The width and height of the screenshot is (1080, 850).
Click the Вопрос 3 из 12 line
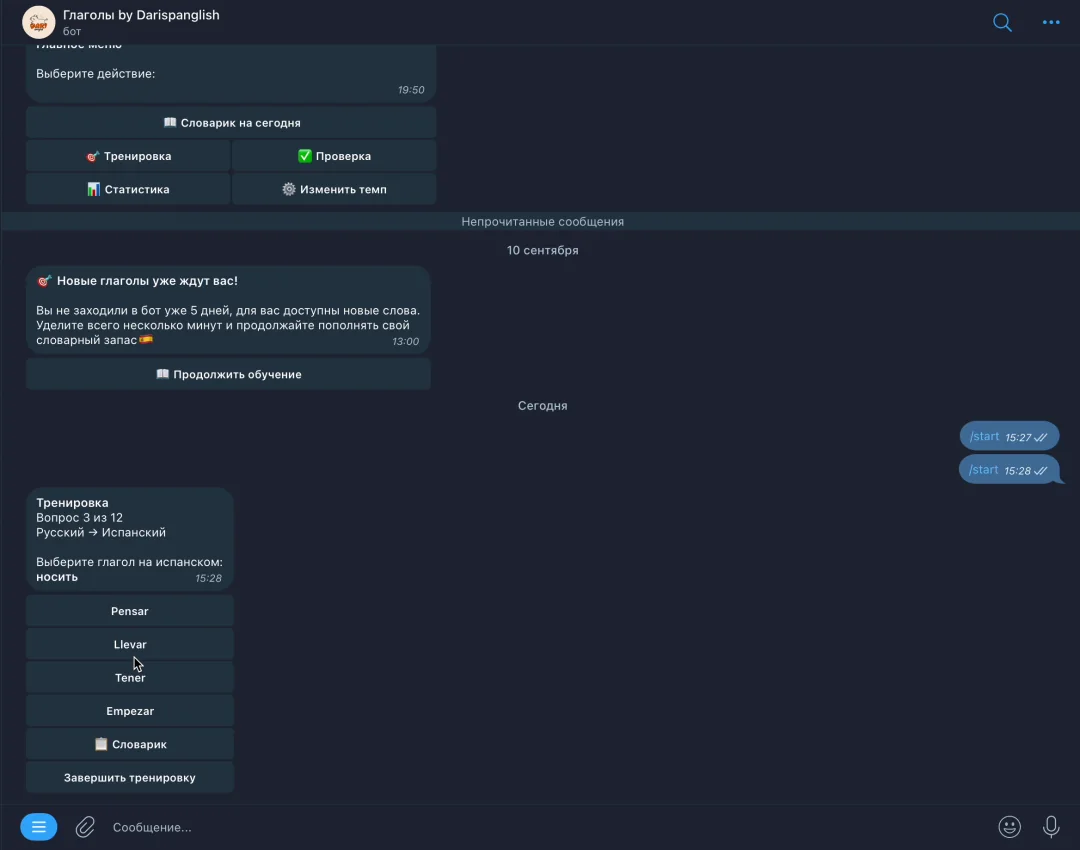point(79,517)
